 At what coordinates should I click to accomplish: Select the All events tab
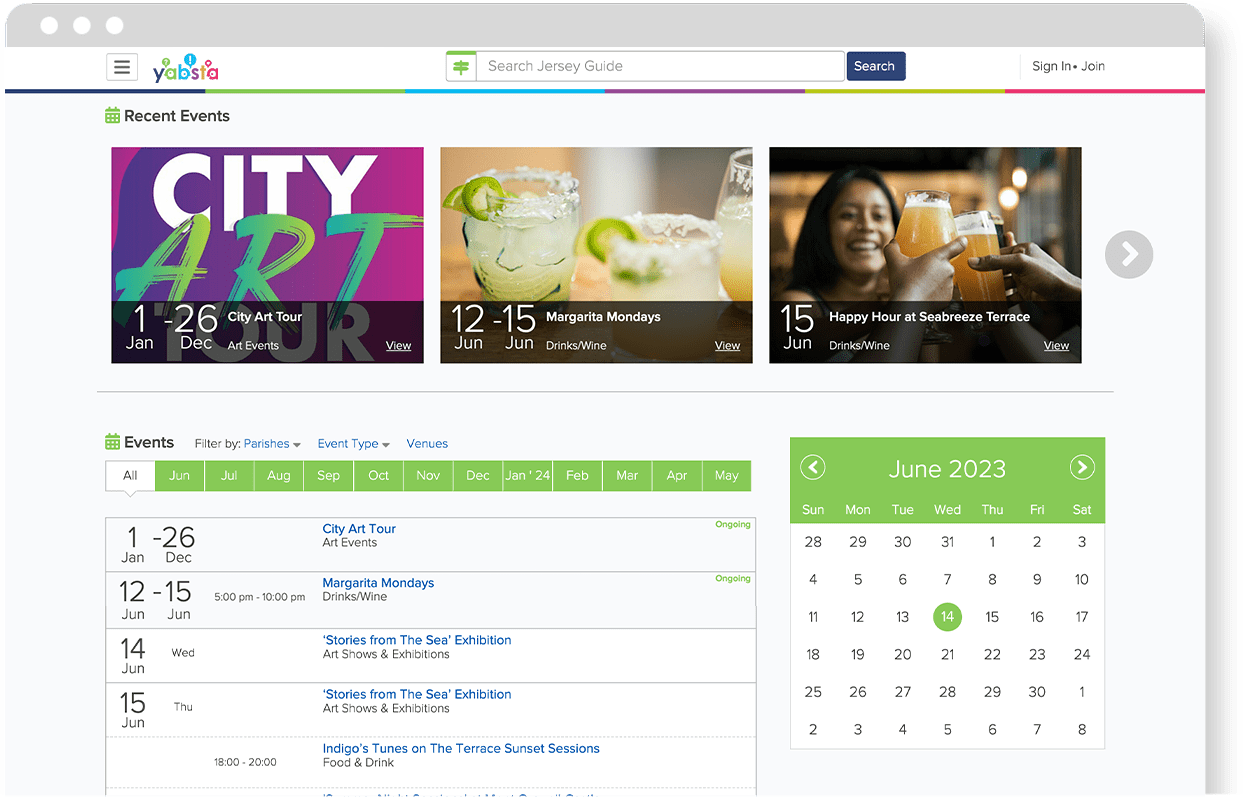pyautogui.click(x=130, y=476)
